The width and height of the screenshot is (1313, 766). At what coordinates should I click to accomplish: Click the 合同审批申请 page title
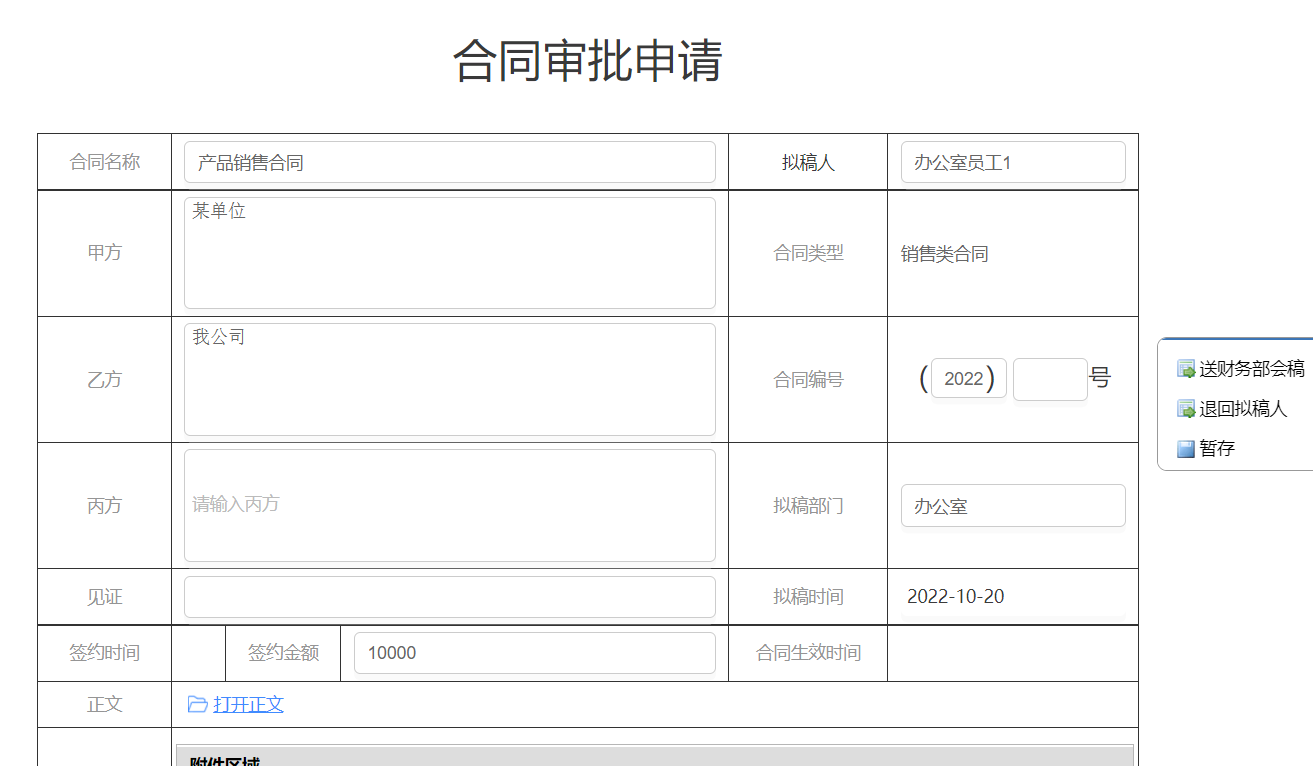tap(588, 61)
